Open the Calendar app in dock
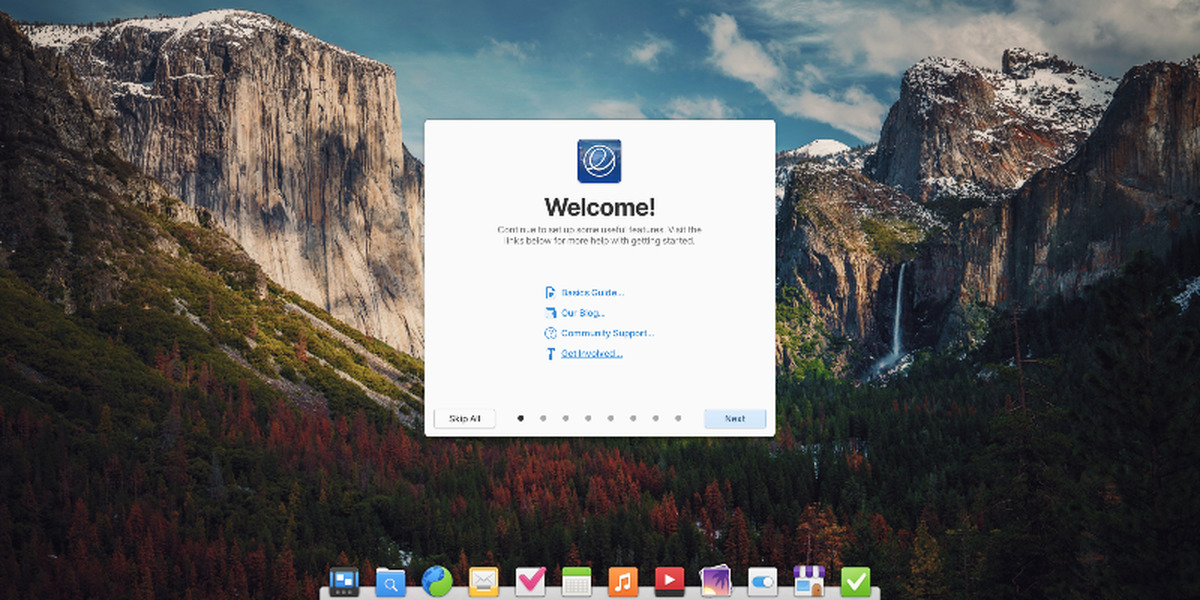Image resolution: width=1200 pixels, height=600 pixels. (x=577, y=581)
